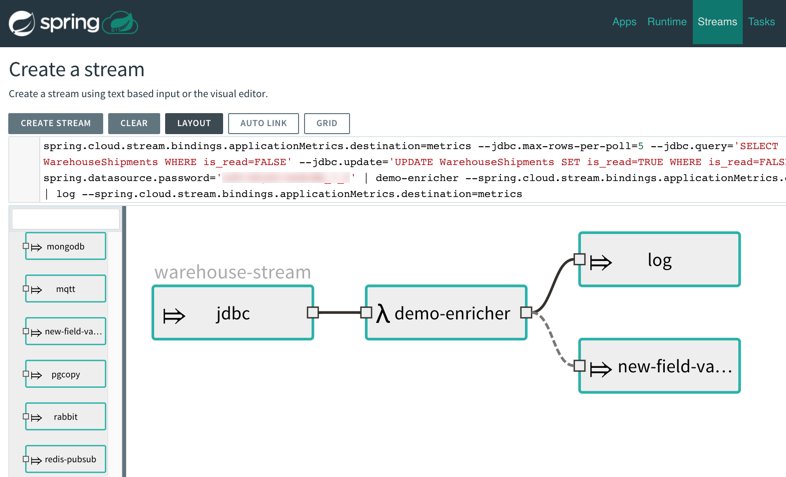This screenshot has height=477, width=786.
Task: Click the canvas new-field-va... node input port
Action: (x=579, y=366)
